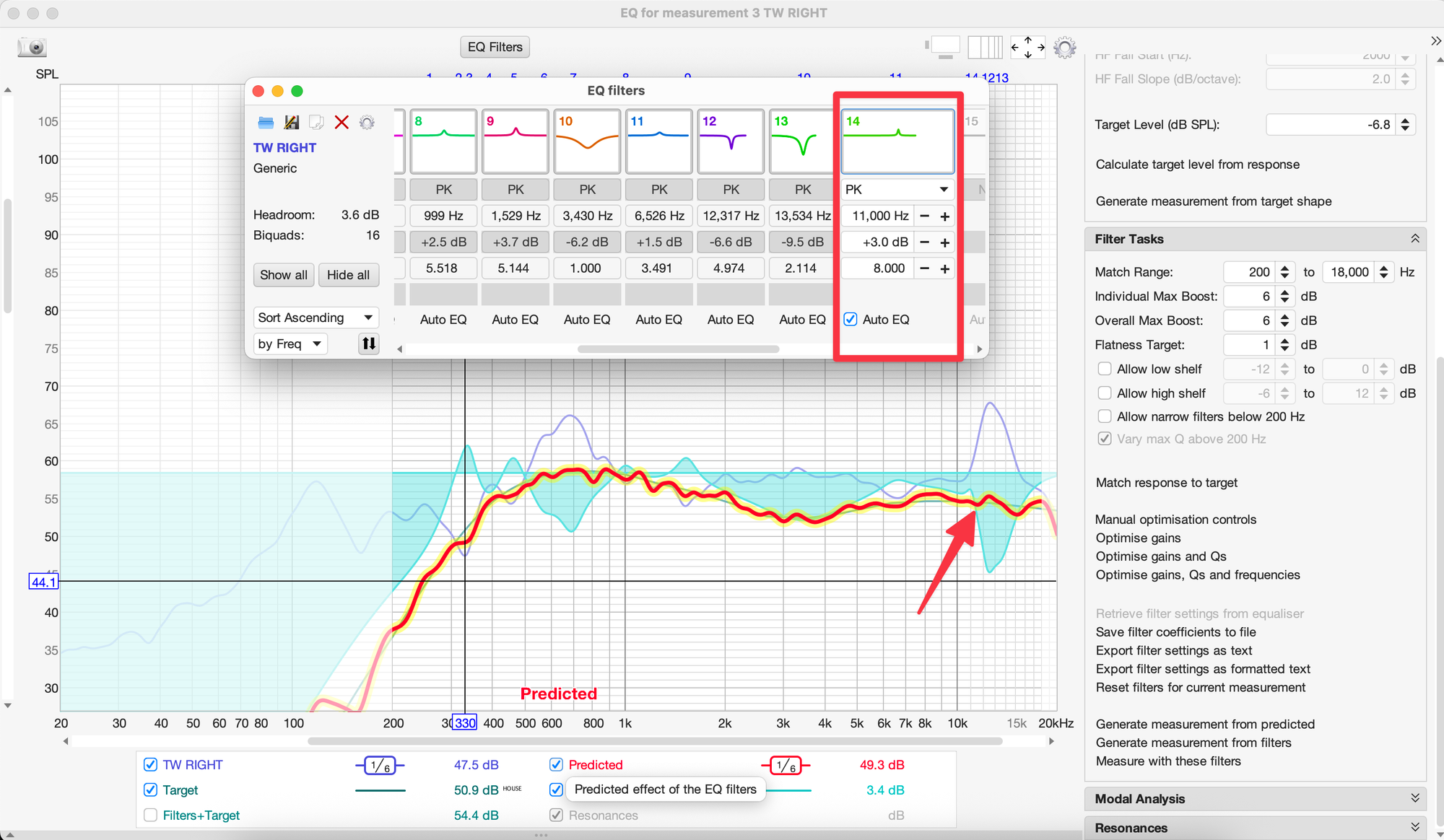The height and width of the screenshot is (840, 1444).
Task: Click the Hide all button
Action: point(348,274)
